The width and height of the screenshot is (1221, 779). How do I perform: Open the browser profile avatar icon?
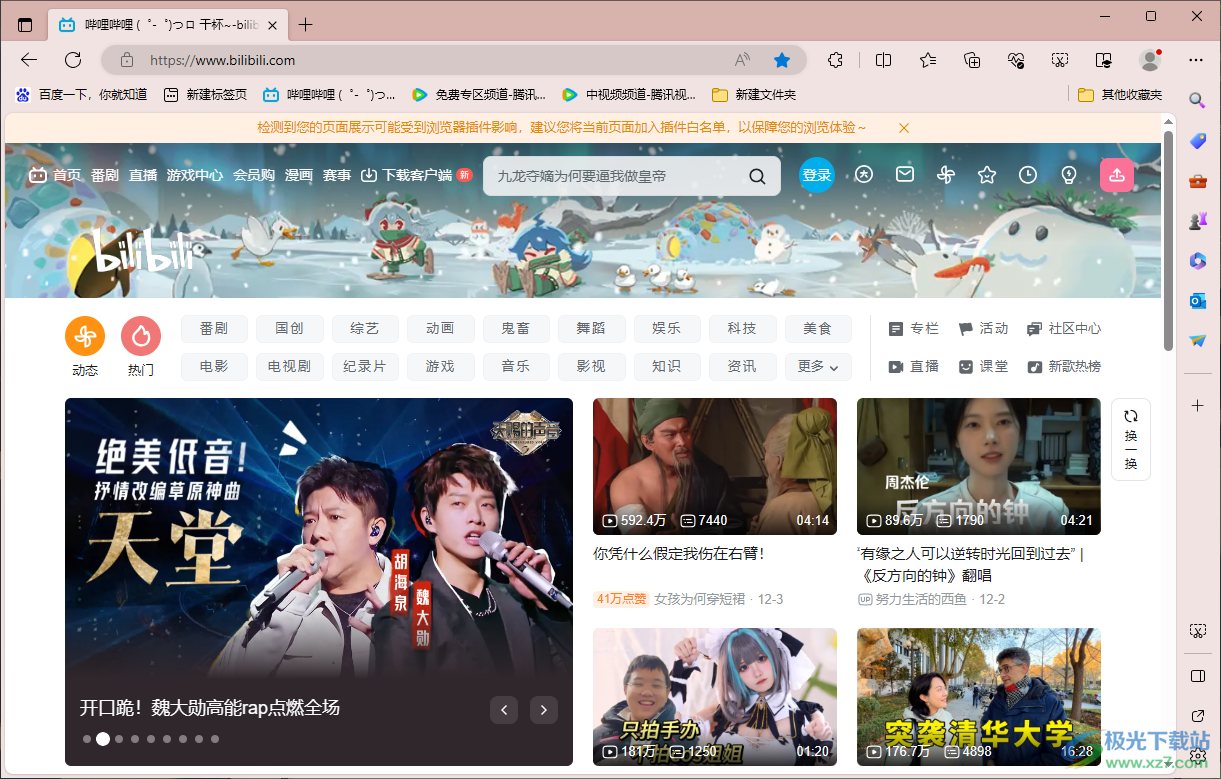(1150, 60)
